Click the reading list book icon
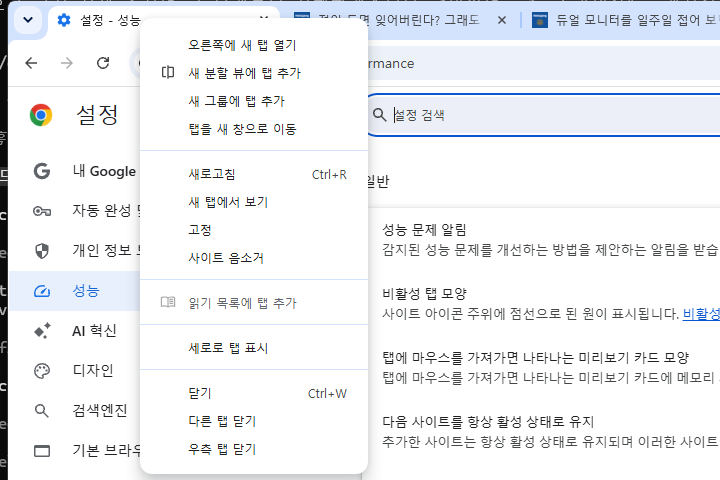This screenshot has height=480, width=720. click(x=168, y=302)
